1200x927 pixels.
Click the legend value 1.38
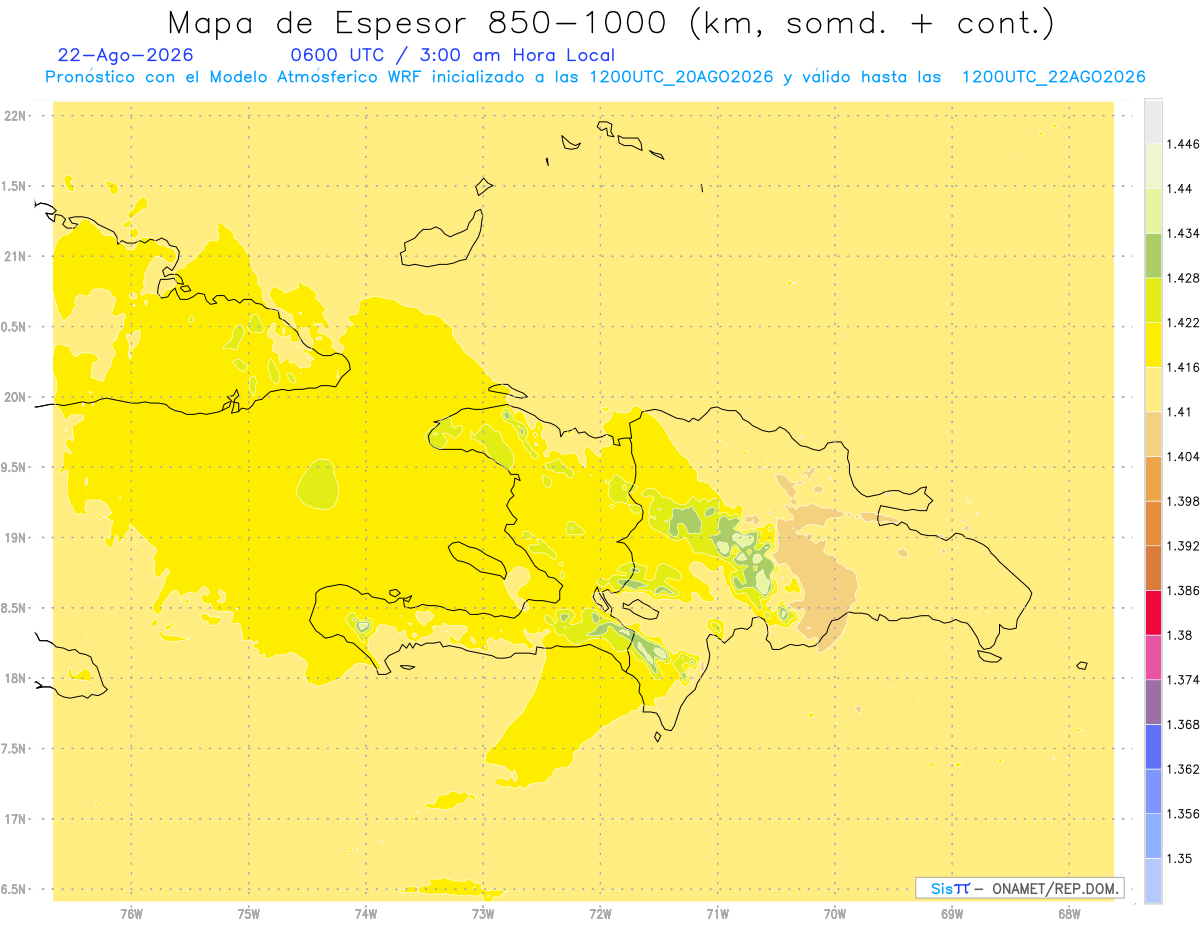[x=1180, y=635]
